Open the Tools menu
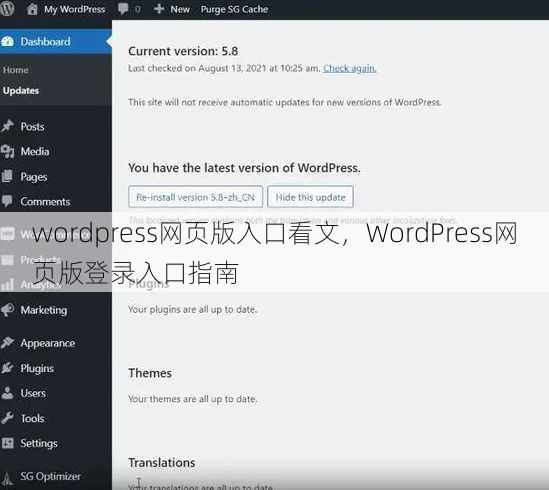Viewport: 549px width, 490px height. [33, 419]
